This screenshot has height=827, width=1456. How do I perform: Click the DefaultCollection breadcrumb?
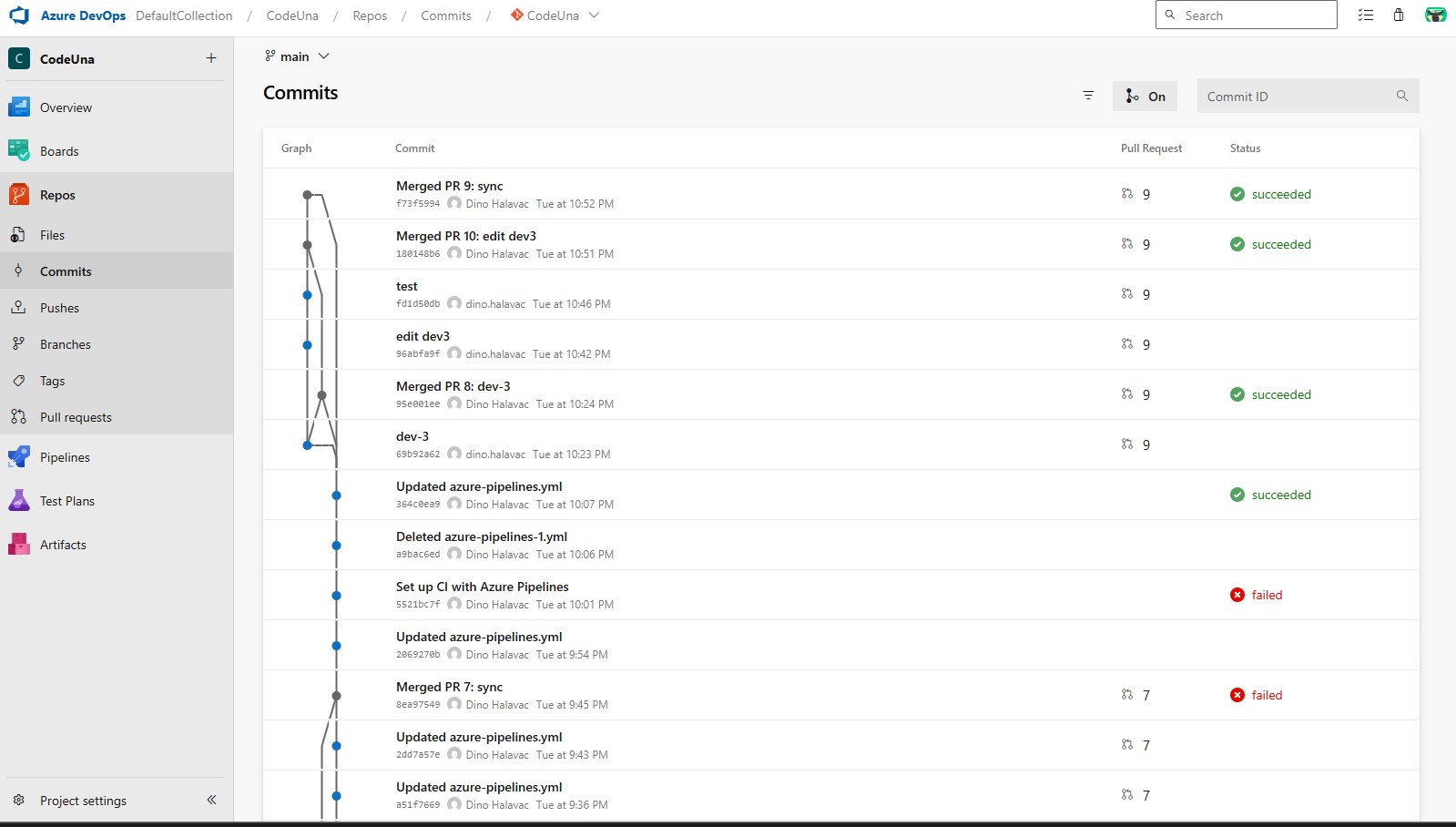coord(184,15)
